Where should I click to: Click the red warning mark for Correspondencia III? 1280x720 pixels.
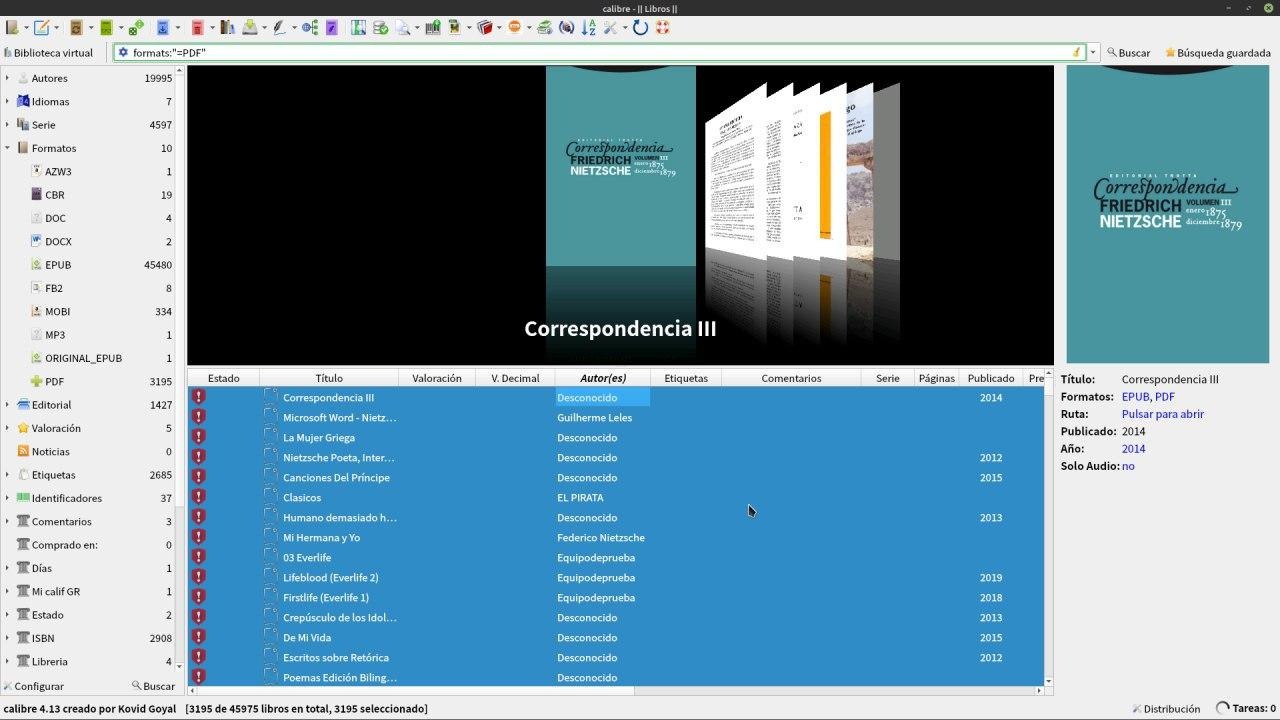coord(198,397)
